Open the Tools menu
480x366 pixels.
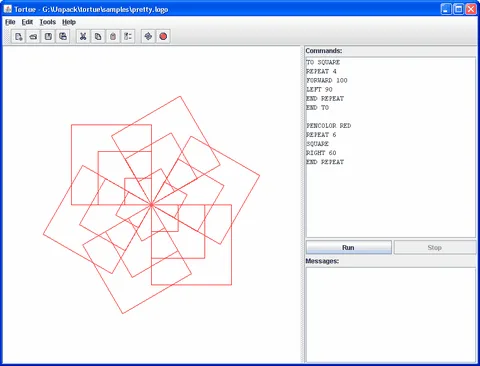[x=48, y=22]
